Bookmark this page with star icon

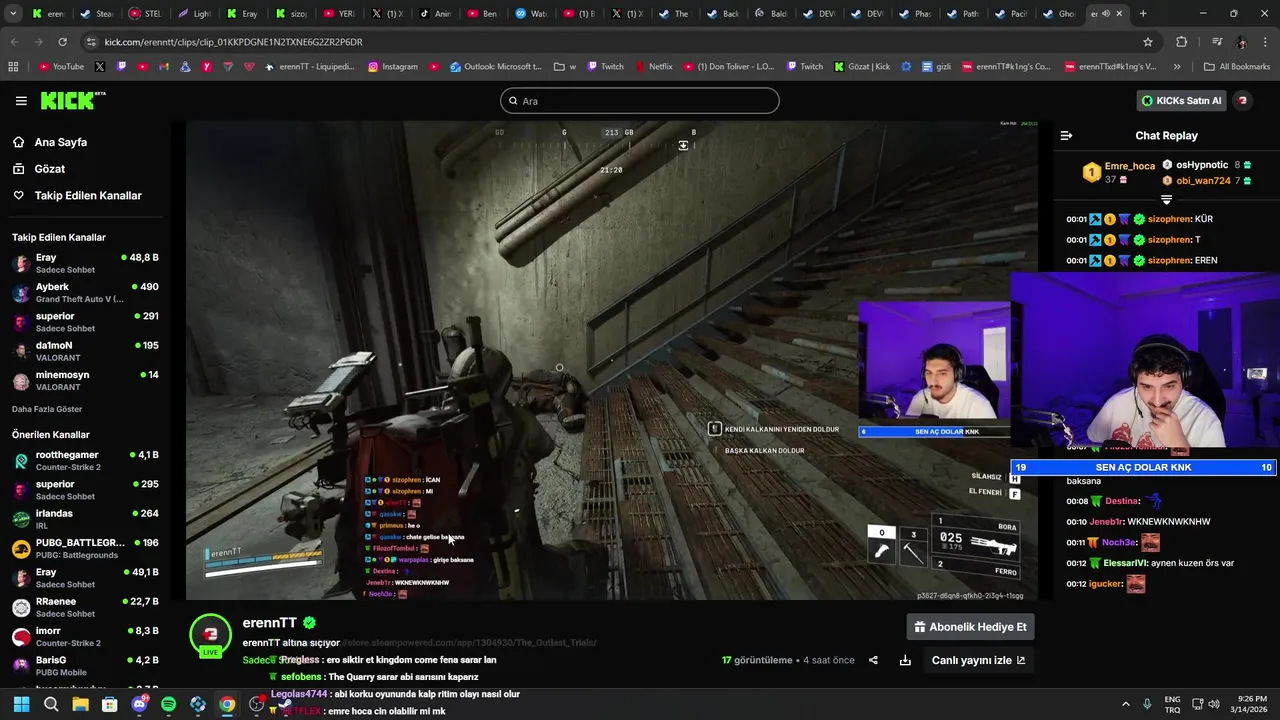(1148, 42)
